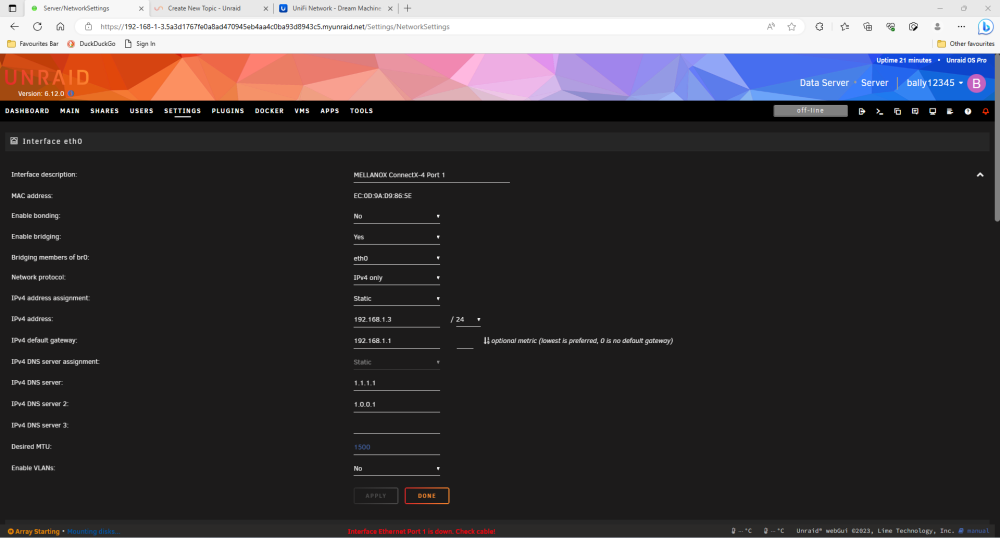Open the red notifications bell
Screen dimensions: 1000x538
pos(985,111)
